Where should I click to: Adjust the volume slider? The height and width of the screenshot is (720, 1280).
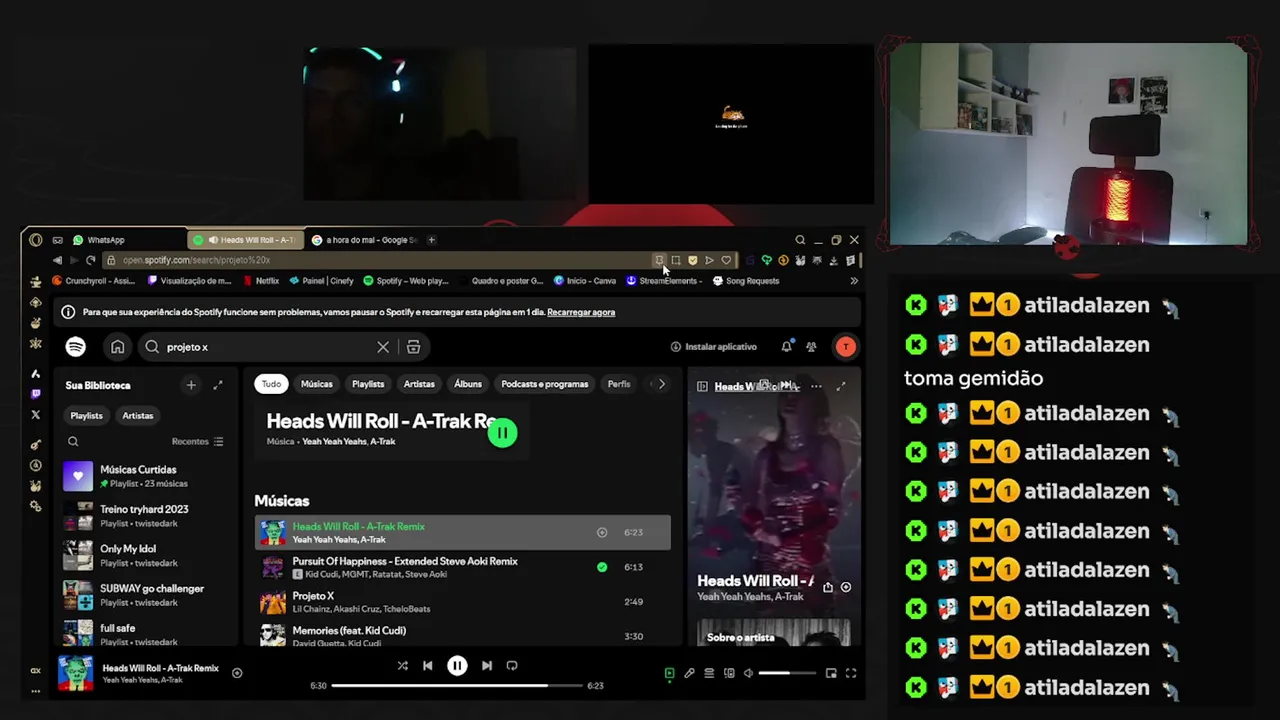pos(787,674)
